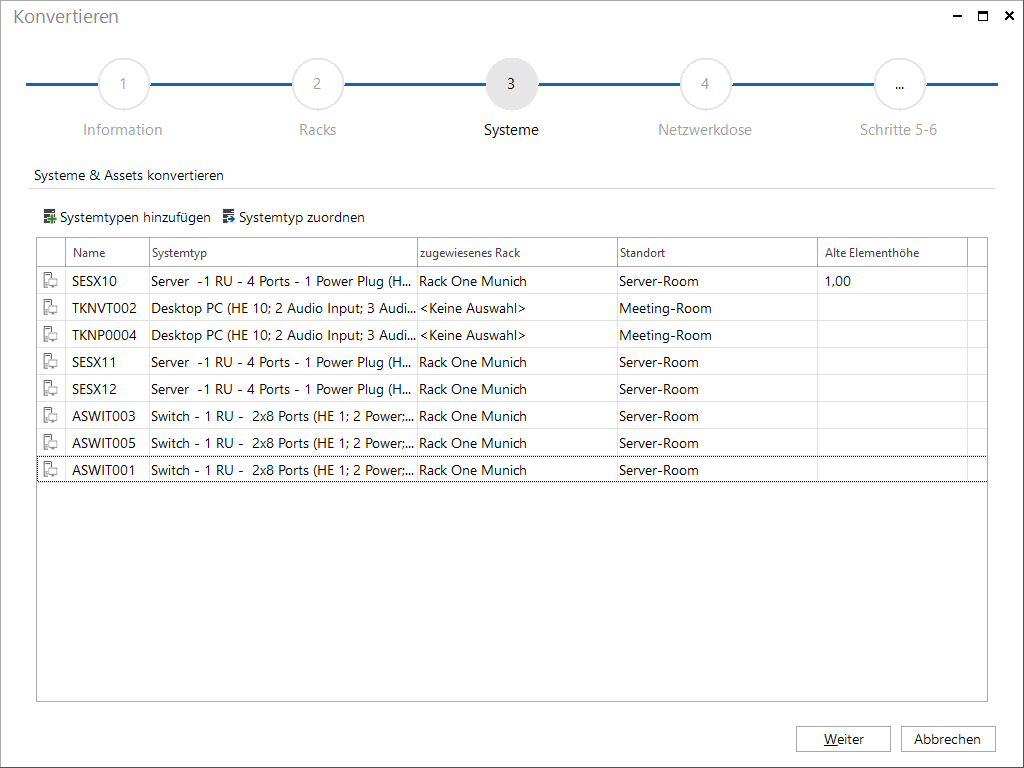
Task: Open Schritte 5-6 step circle
Action: click(x=899, y=84)
